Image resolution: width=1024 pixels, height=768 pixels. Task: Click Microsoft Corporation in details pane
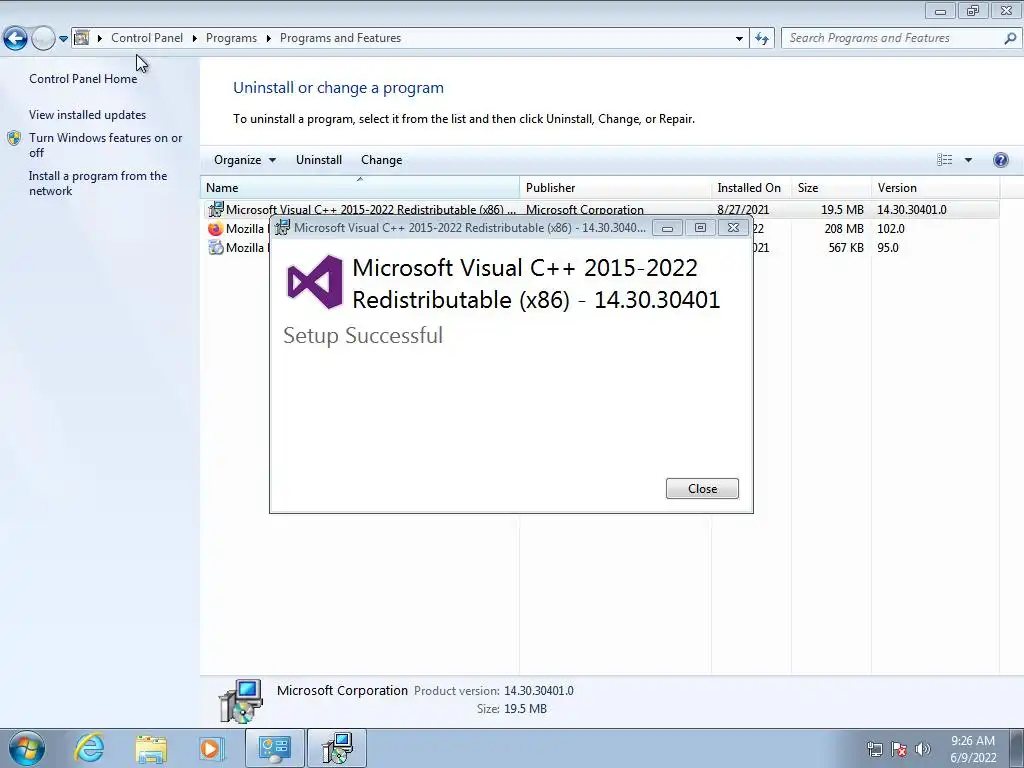click(x=342, y=690)
